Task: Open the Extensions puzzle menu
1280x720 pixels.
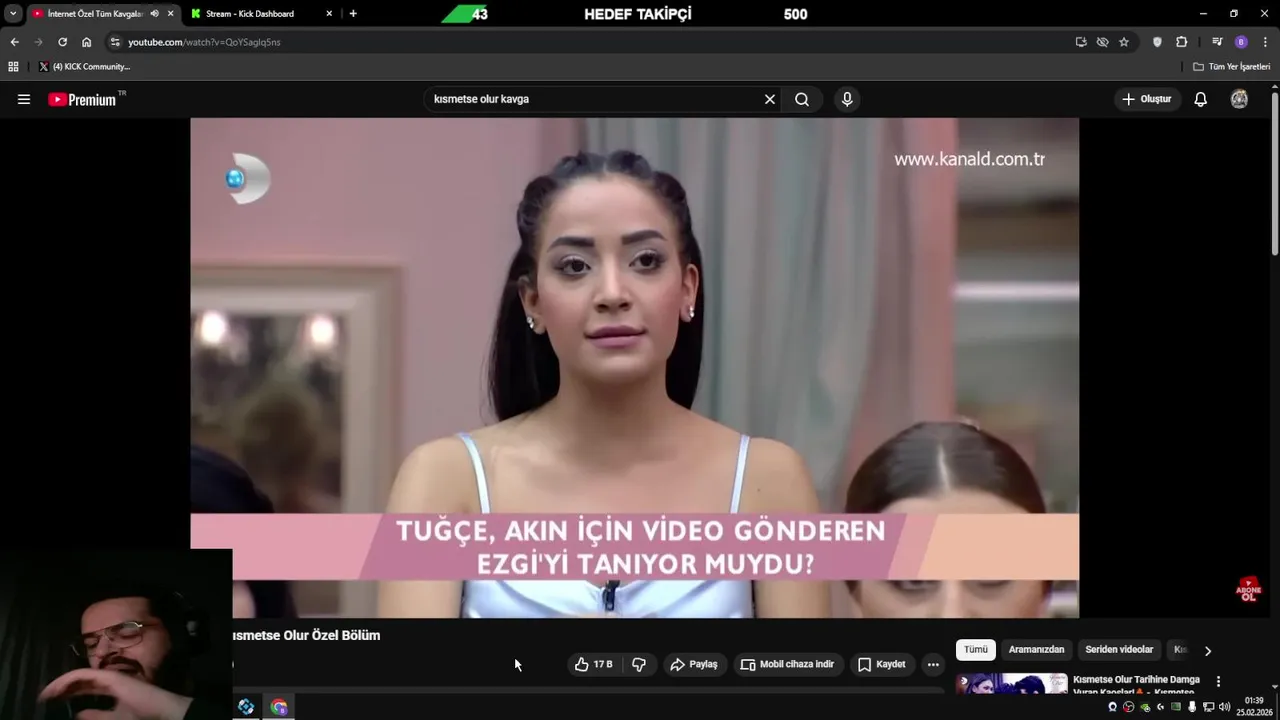Action: coord(1181,42)
